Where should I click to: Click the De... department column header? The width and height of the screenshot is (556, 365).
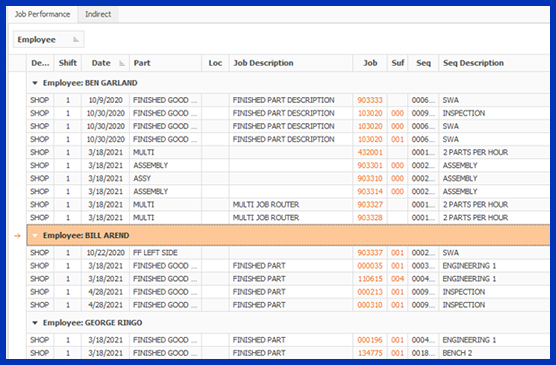(40, 63)
